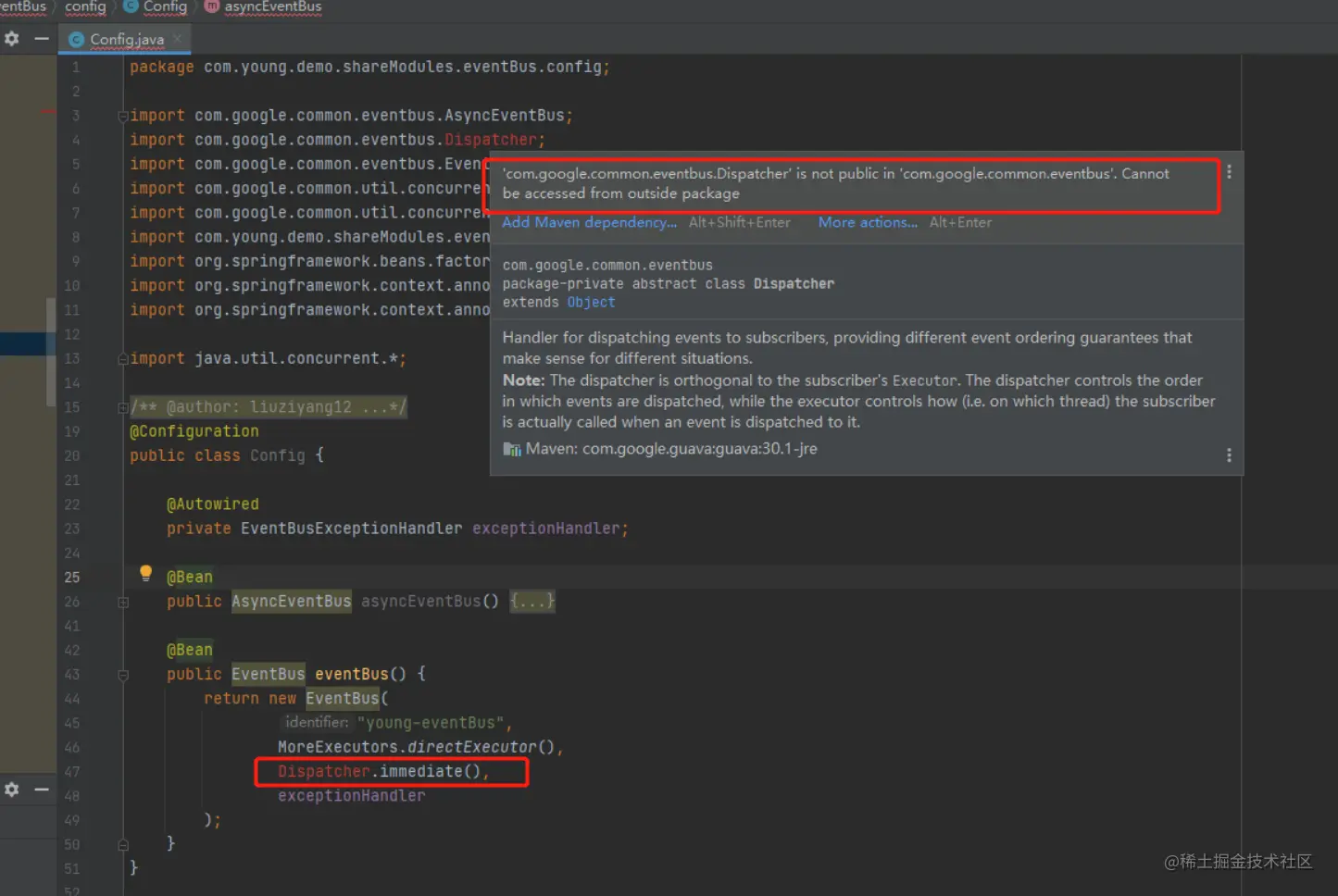Open bottom tool window settings gear

(x=12, y=790)
